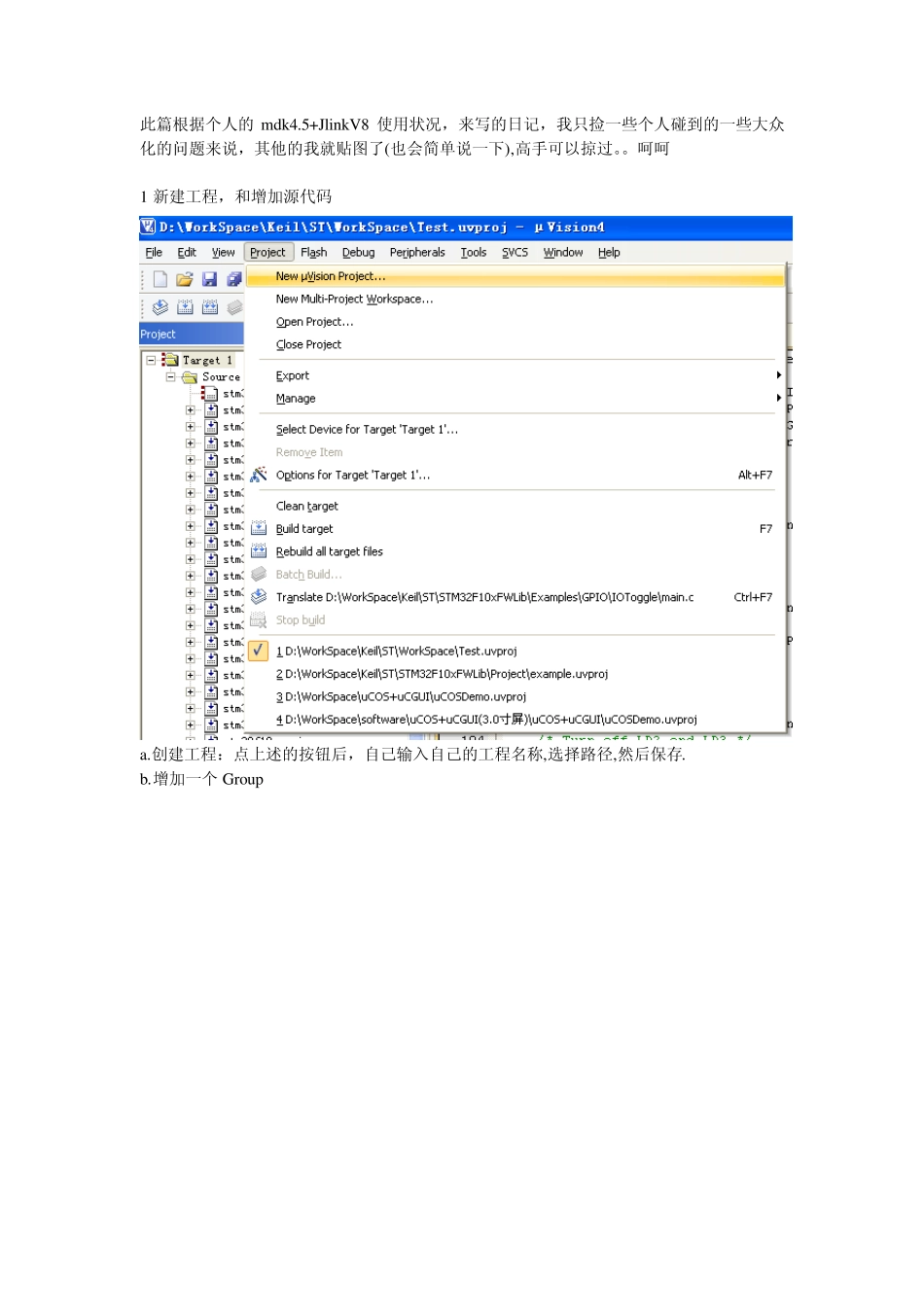This screenshot has width=924, height=1307.
Task: Open the Window menu
Action: (x=563, y=252)
